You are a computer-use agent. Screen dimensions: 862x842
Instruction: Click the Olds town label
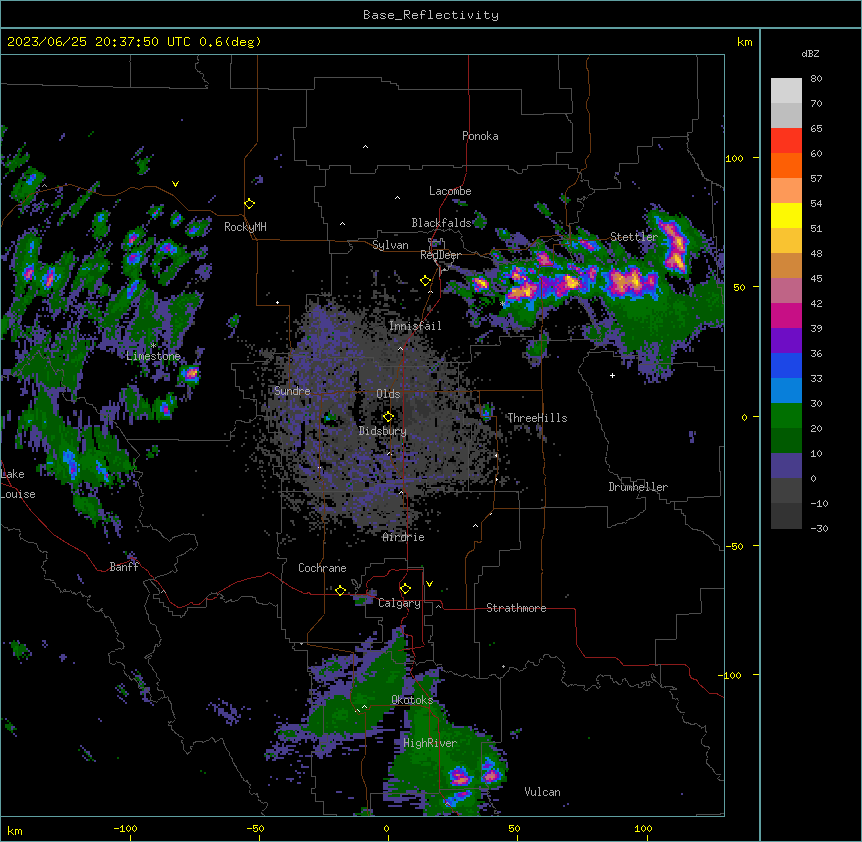click(388, 394)
